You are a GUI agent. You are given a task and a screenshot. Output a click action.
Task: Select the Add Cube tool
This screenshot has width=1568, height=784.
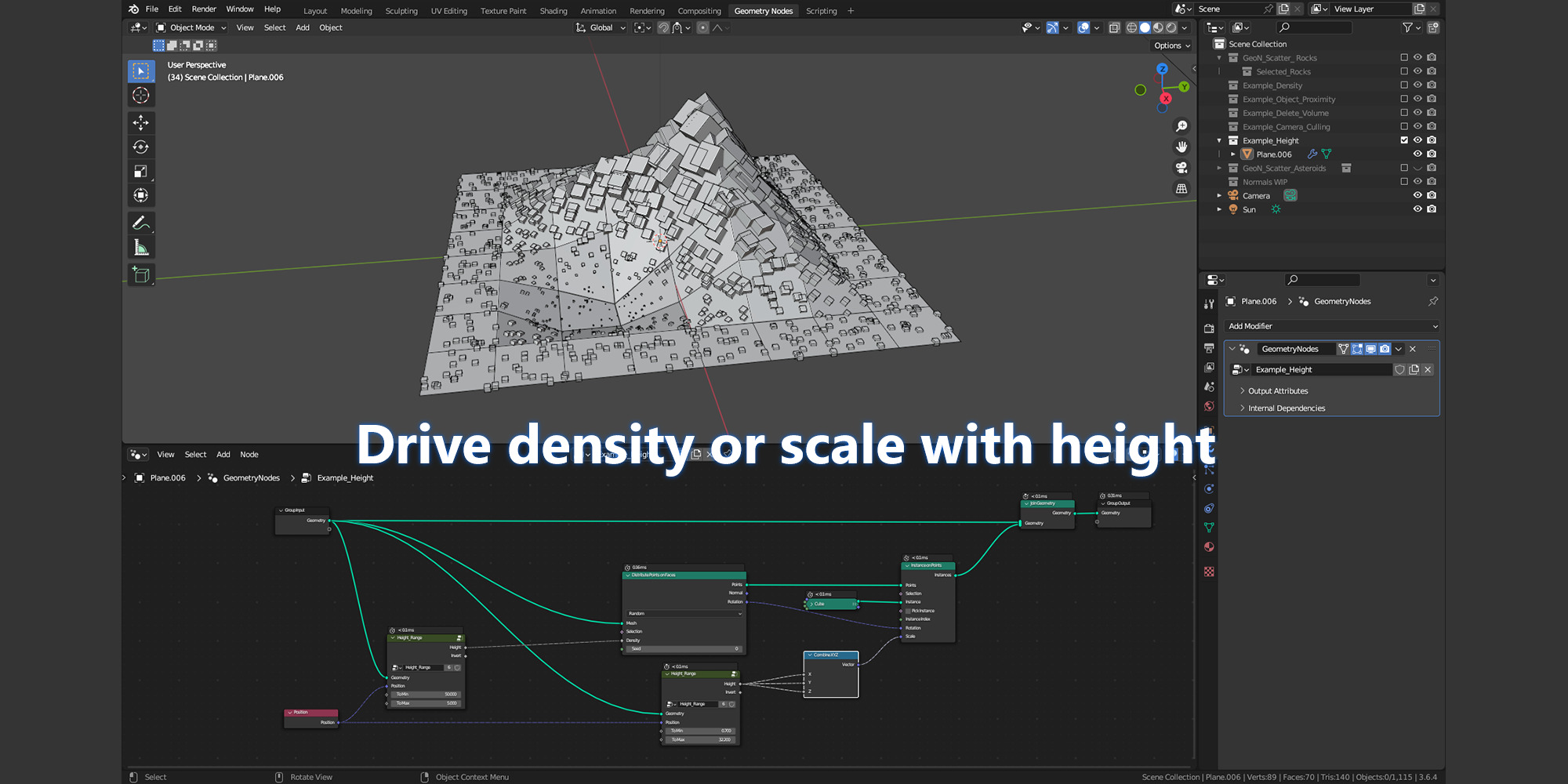tap(141, 275)
